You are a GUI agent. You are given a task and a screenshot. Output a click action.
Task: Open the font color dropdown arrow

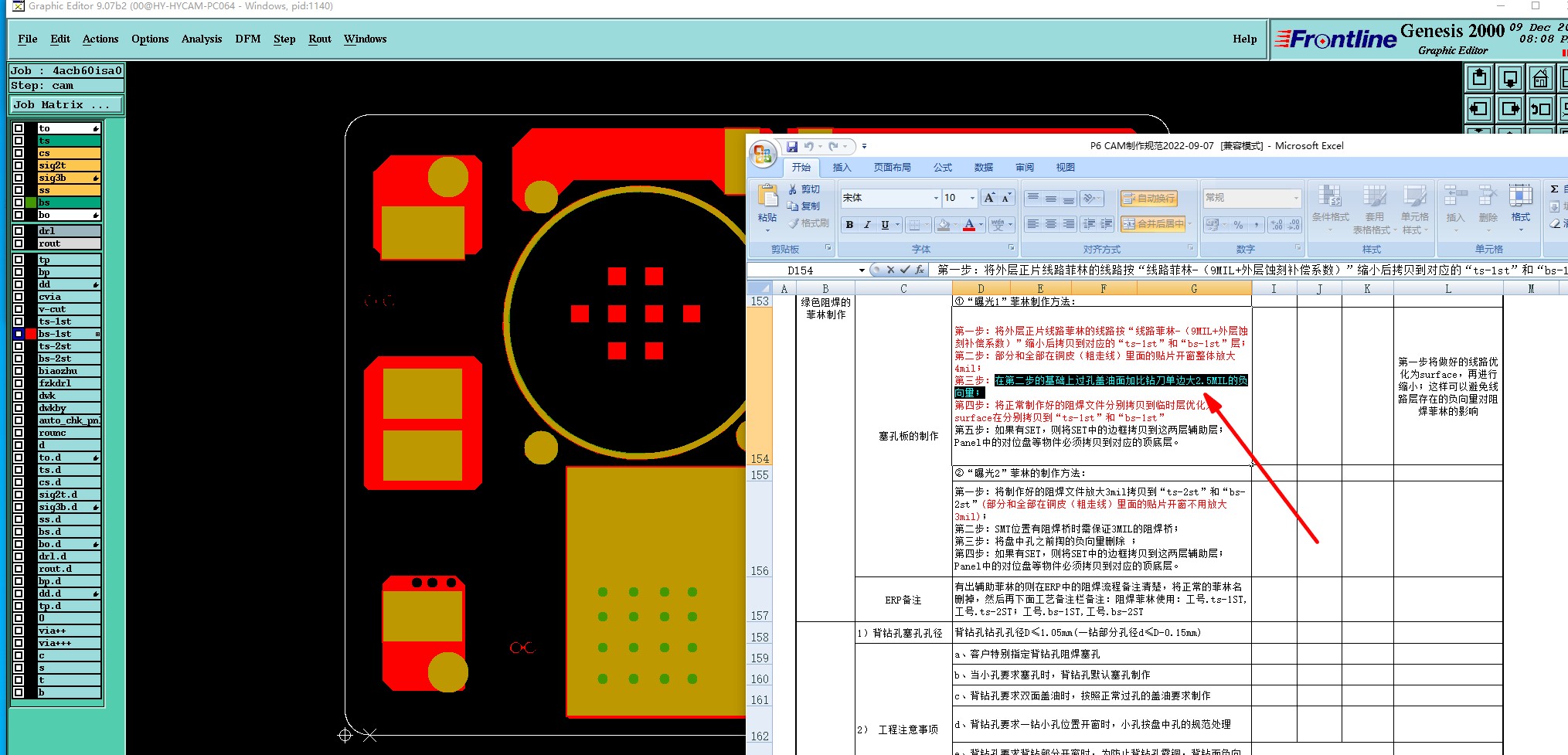pyautogui.click(x=981, y=225)
